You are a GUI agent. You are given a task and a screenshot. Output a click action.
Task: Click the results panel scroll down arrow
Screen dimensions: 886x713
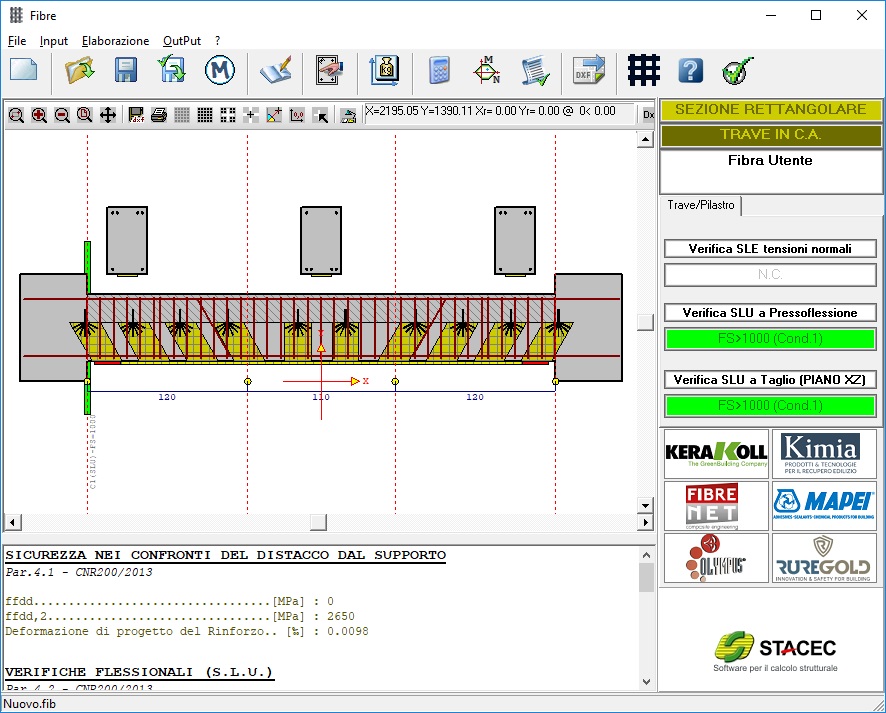(x=646, y=682)
